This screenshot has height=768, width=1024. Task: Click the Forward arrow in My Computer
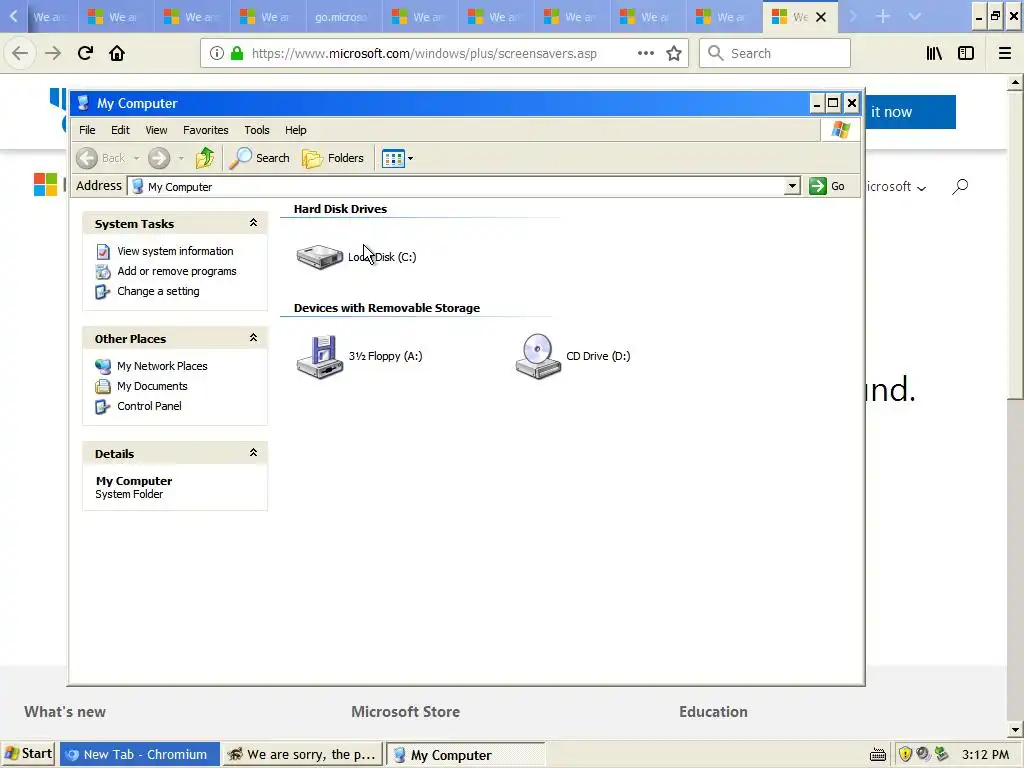pyautogui.click(x=159, y=158)
